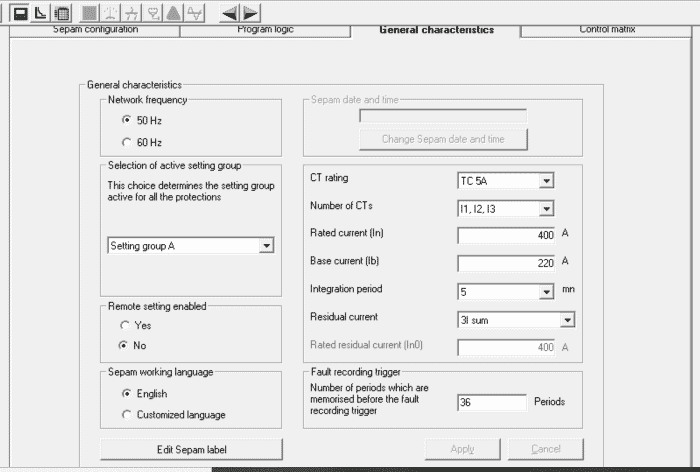Click the fault recording Periods field
700x472 pixels.
tap(491, 402)
